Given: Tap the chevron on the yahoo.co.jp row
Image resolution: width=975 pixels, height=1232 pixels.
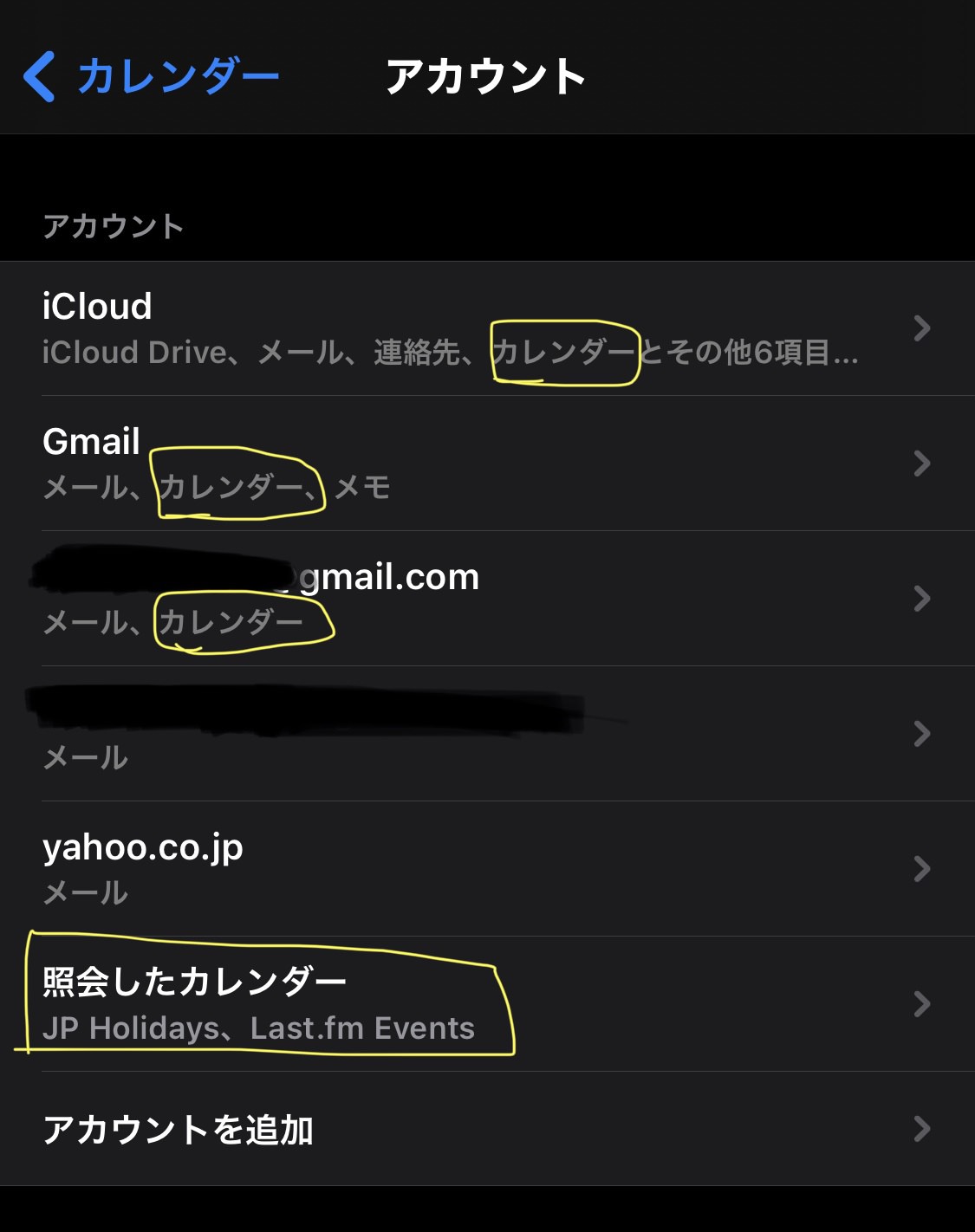Looking at the screenshot, I should 922,869.
